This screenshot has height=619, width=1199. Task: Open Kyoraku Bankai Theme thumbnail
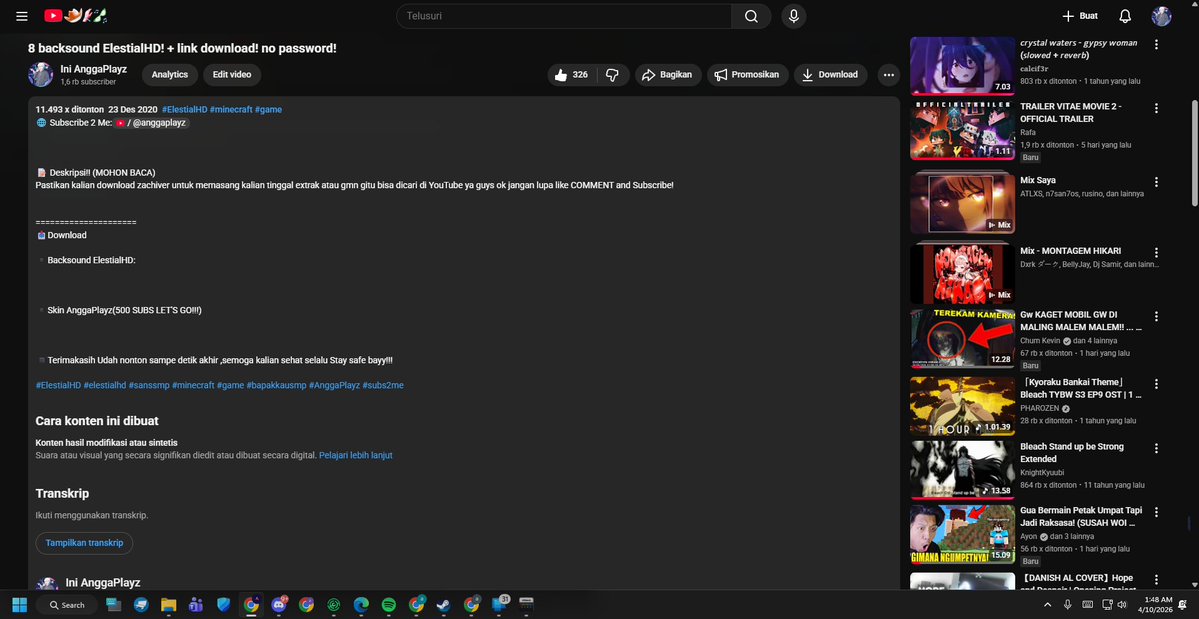[x=962, y=407]
